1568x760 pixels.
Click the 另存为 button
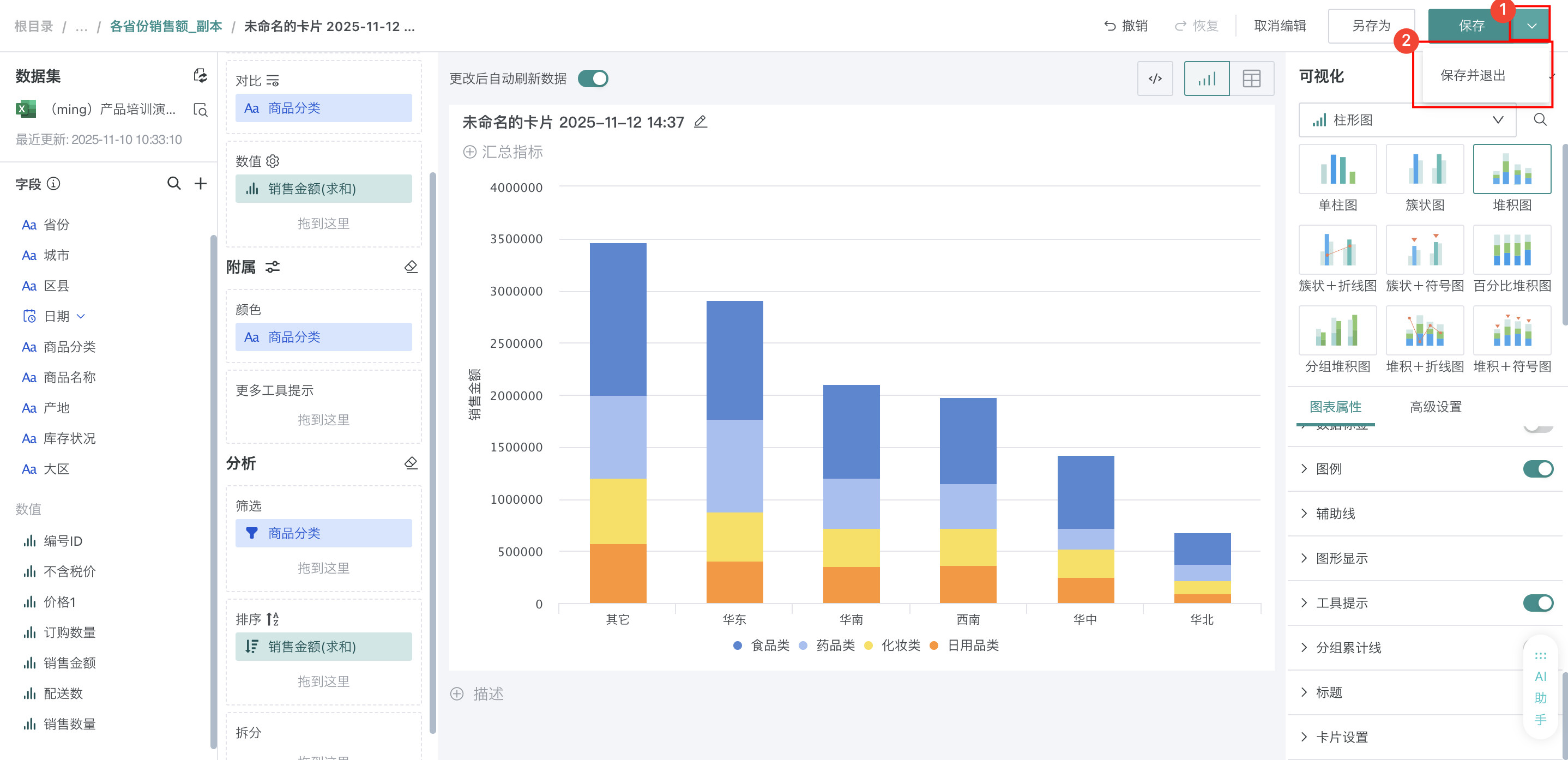click(x=1371, y=26)
